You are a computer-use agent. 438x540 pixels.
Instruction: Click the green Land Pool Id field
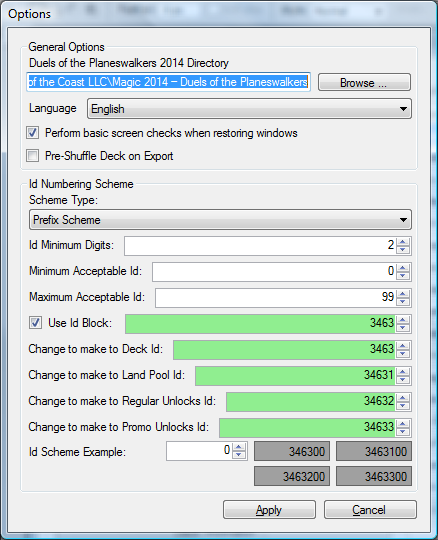[x=296, y=375]
